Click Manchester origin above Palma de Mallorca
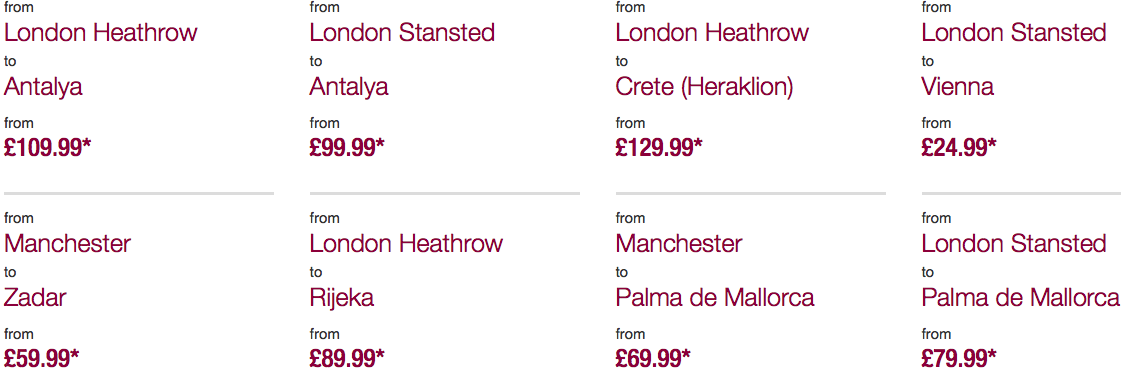1121x373 pixels. click(x=679, y=244)
